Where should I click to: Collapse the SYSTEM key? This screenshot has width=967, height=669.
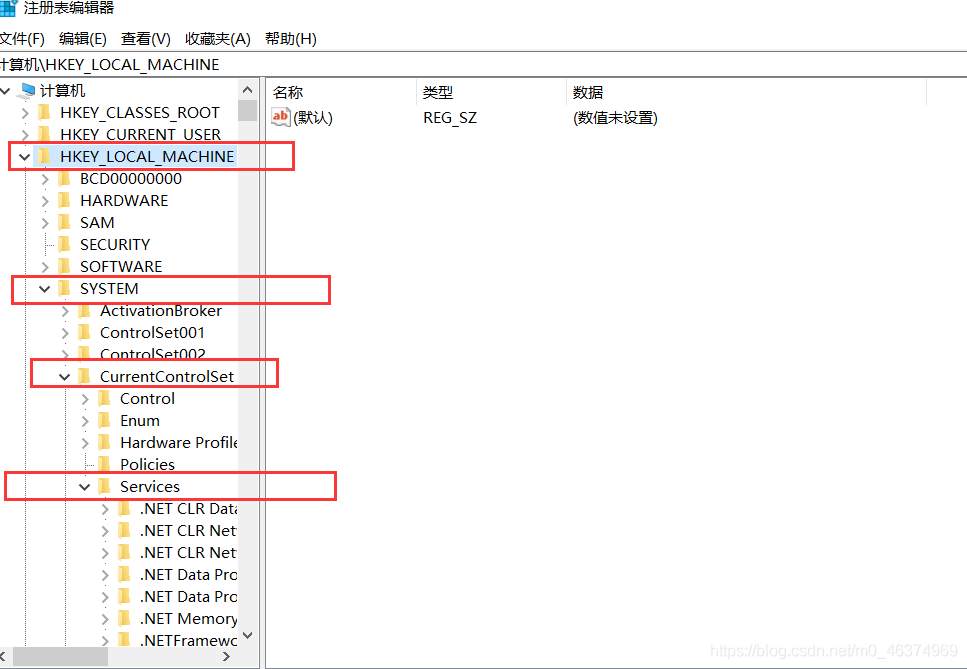(44, 288)
